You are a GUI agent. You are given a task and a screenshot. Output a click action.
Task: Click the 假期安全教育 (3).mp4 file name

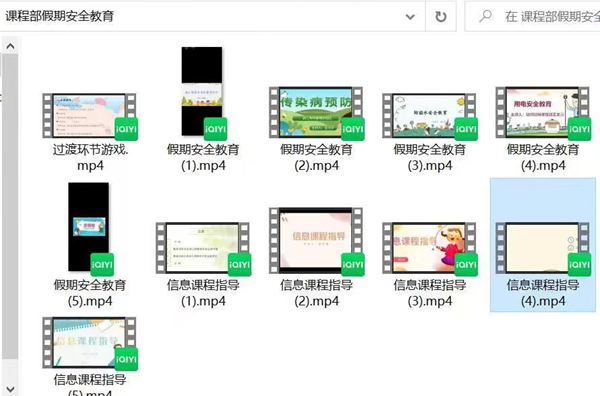point(430,157)
